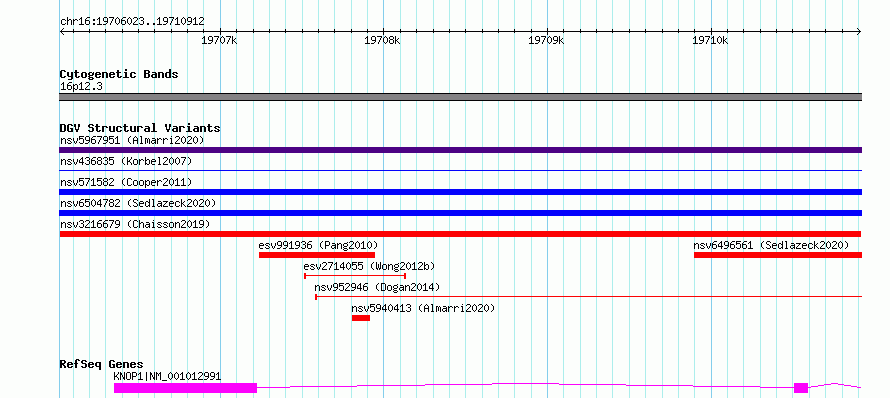The width and height of the screenshot is (890, 398).
Task: Select the red nsv6496561 variant bar
Action: tap(778, 255)
